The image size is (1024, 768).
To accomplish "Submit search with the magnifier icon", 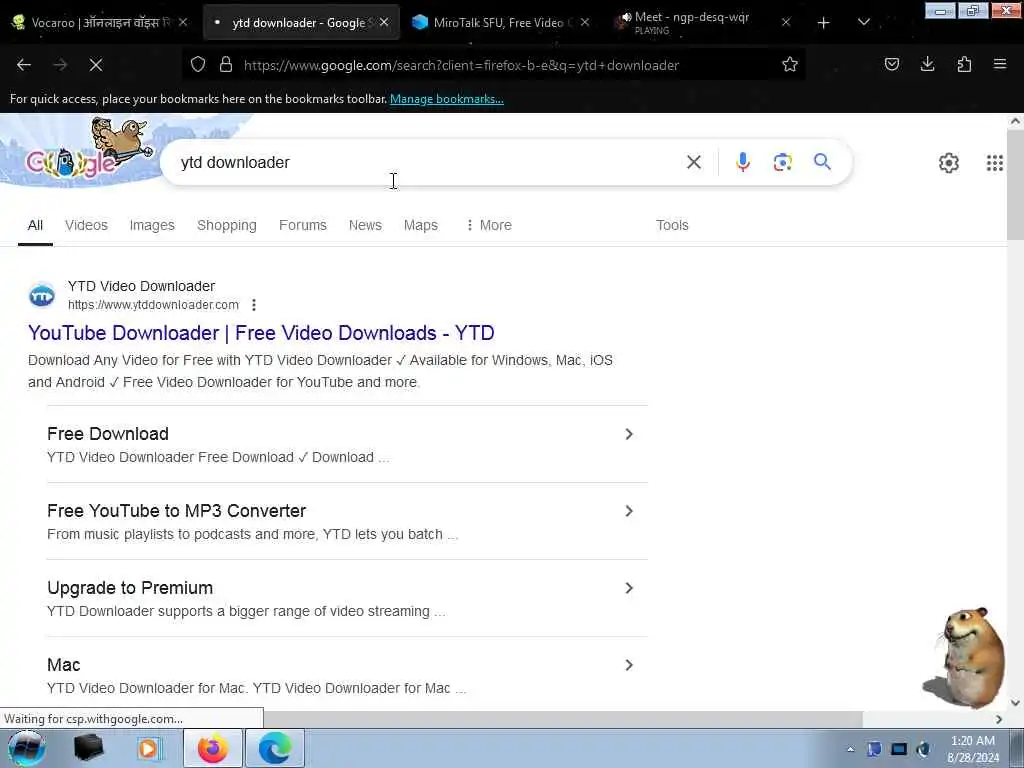I will (822, 162).
